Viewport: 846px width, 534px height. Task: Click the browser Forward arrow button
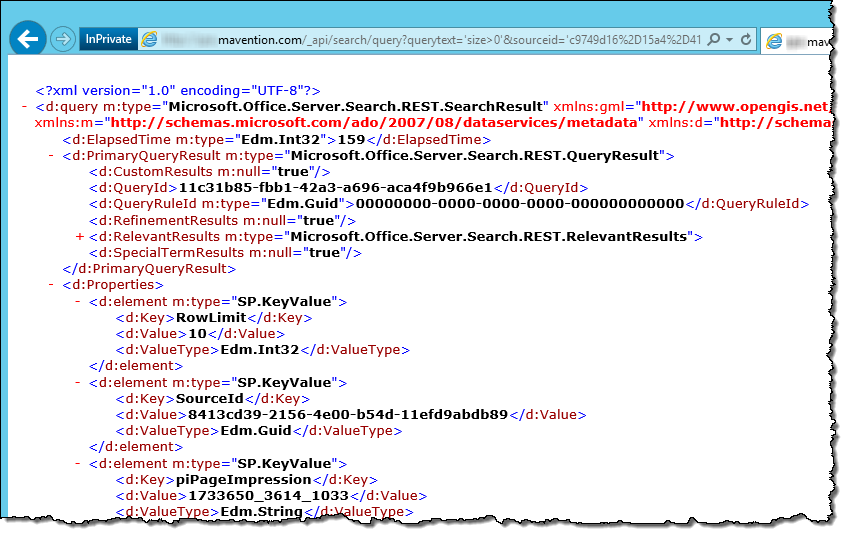click(x=63, y=39)
